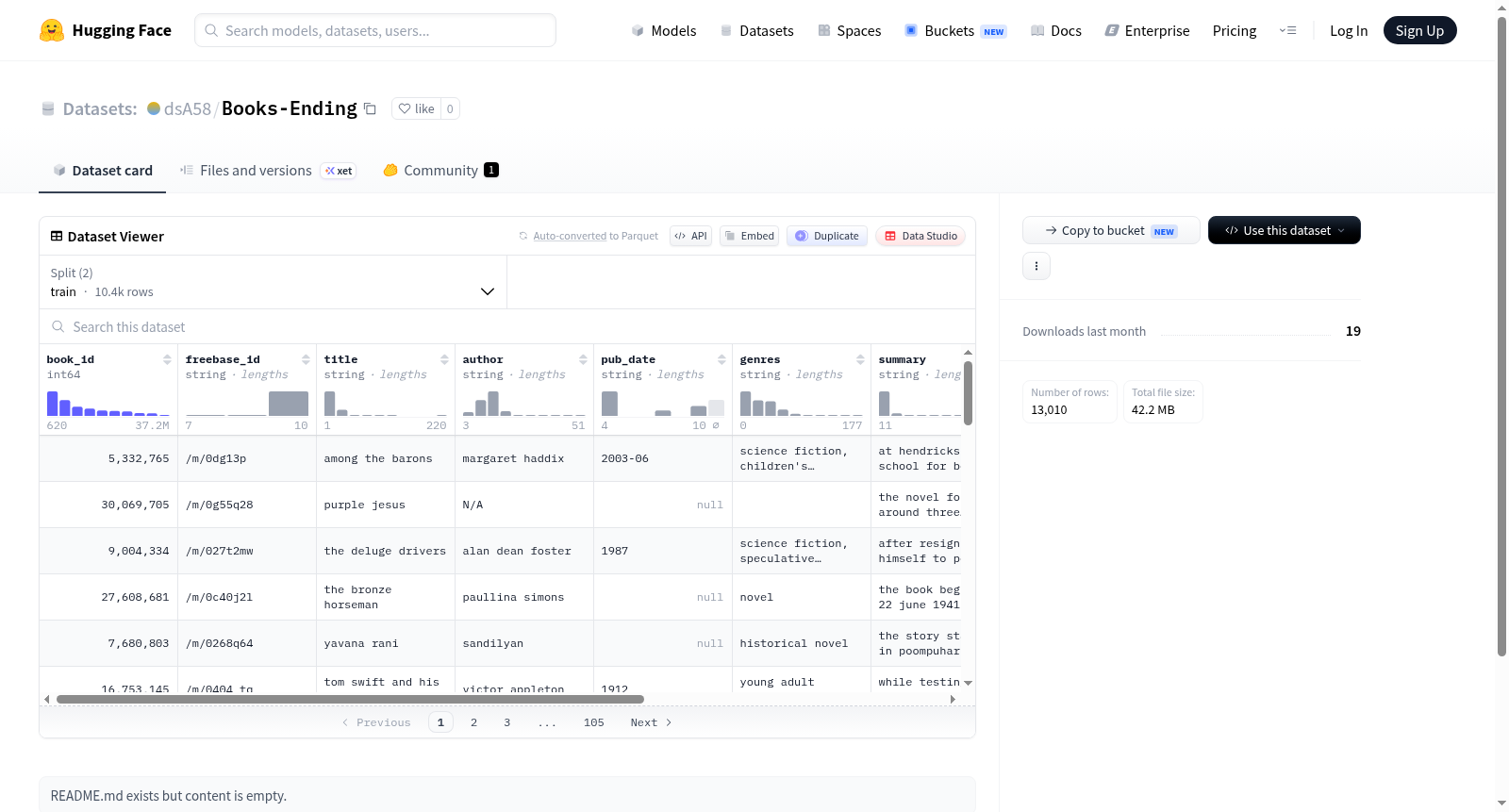Screen dimensions: 1509x812
Task: Click the table horizontal scrollbar
Action: [350, 699]
